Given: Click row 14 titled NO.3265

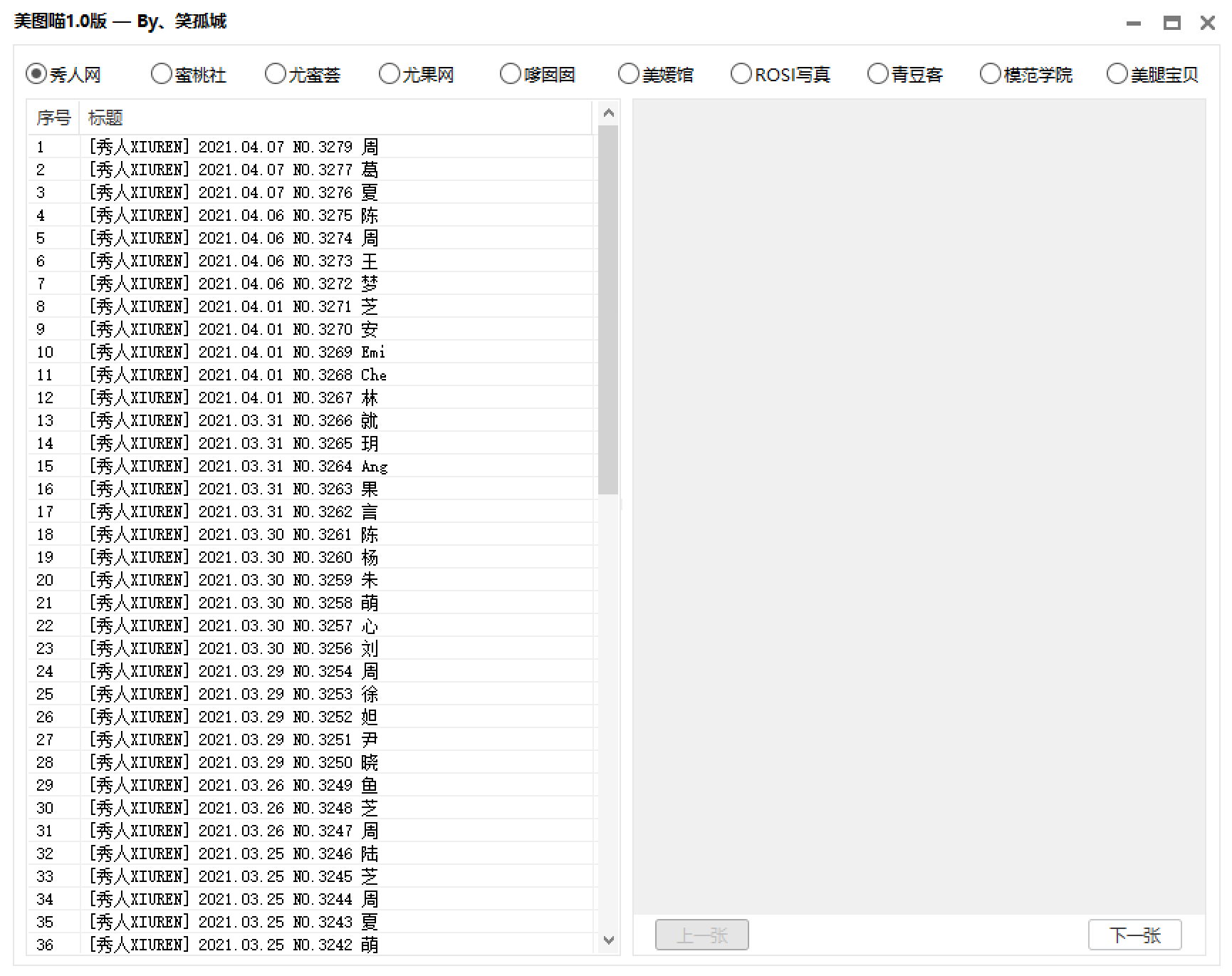Looking at the screenshot, I should (310, 443).
